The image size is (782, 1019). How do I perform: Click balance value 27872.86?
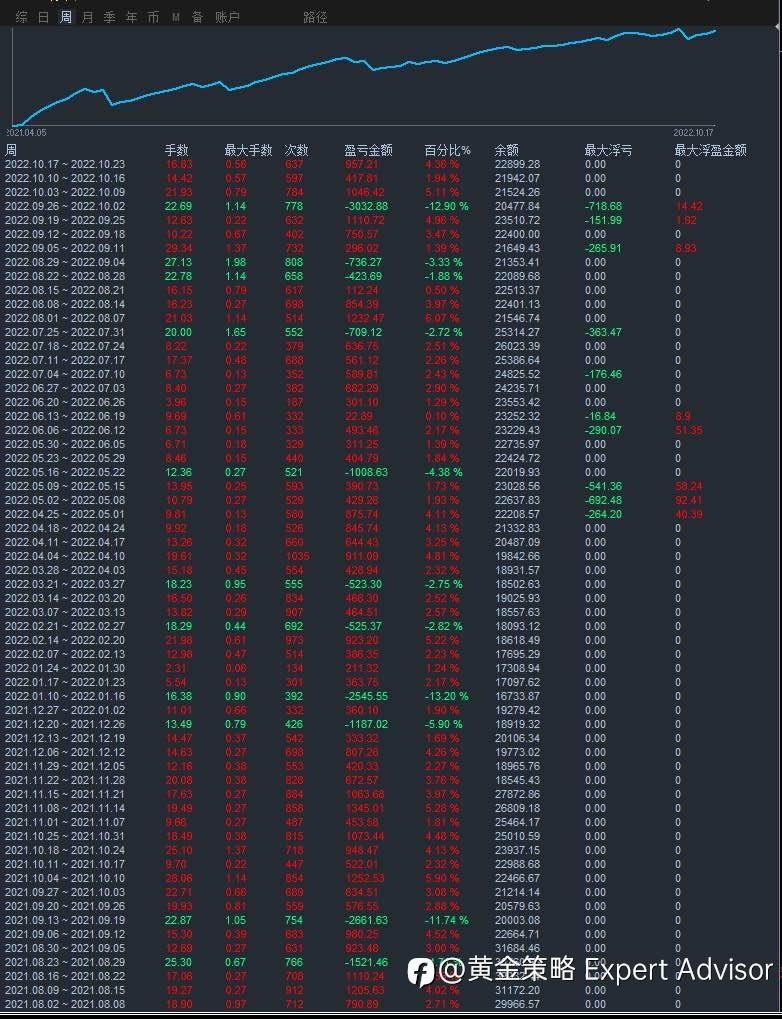[x=517, y=793]
